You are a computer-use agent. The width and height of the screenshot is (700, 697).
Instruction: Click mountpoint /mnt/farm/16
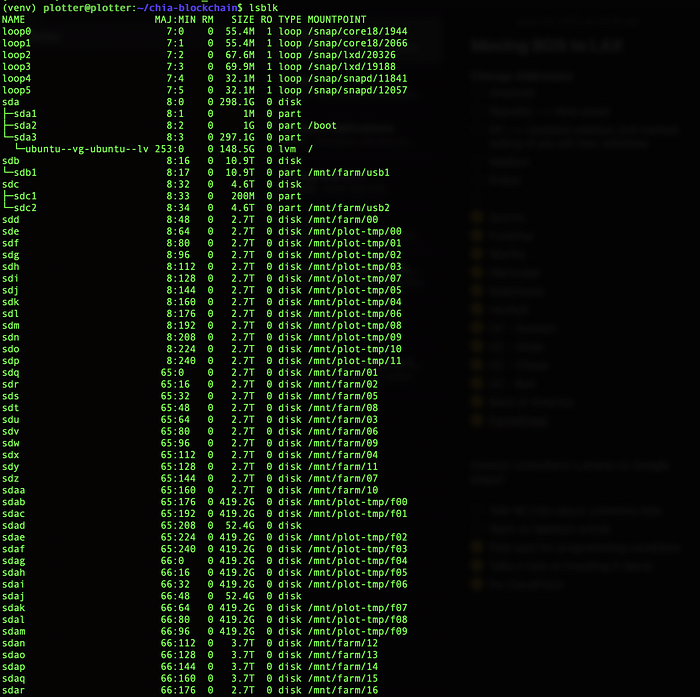point(342,690)
